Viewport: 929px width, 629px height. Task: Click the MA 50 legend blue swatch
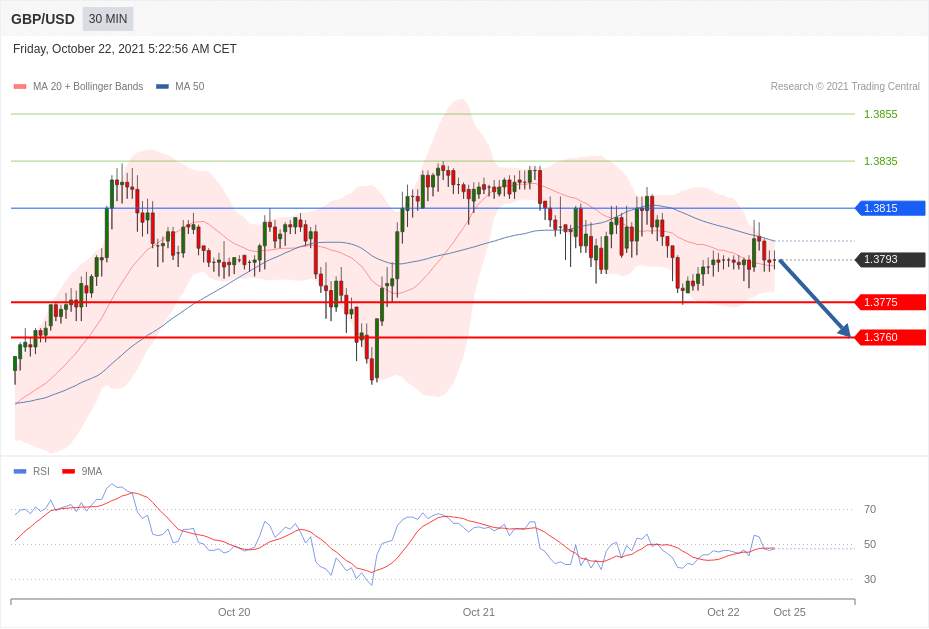(162, 86)
